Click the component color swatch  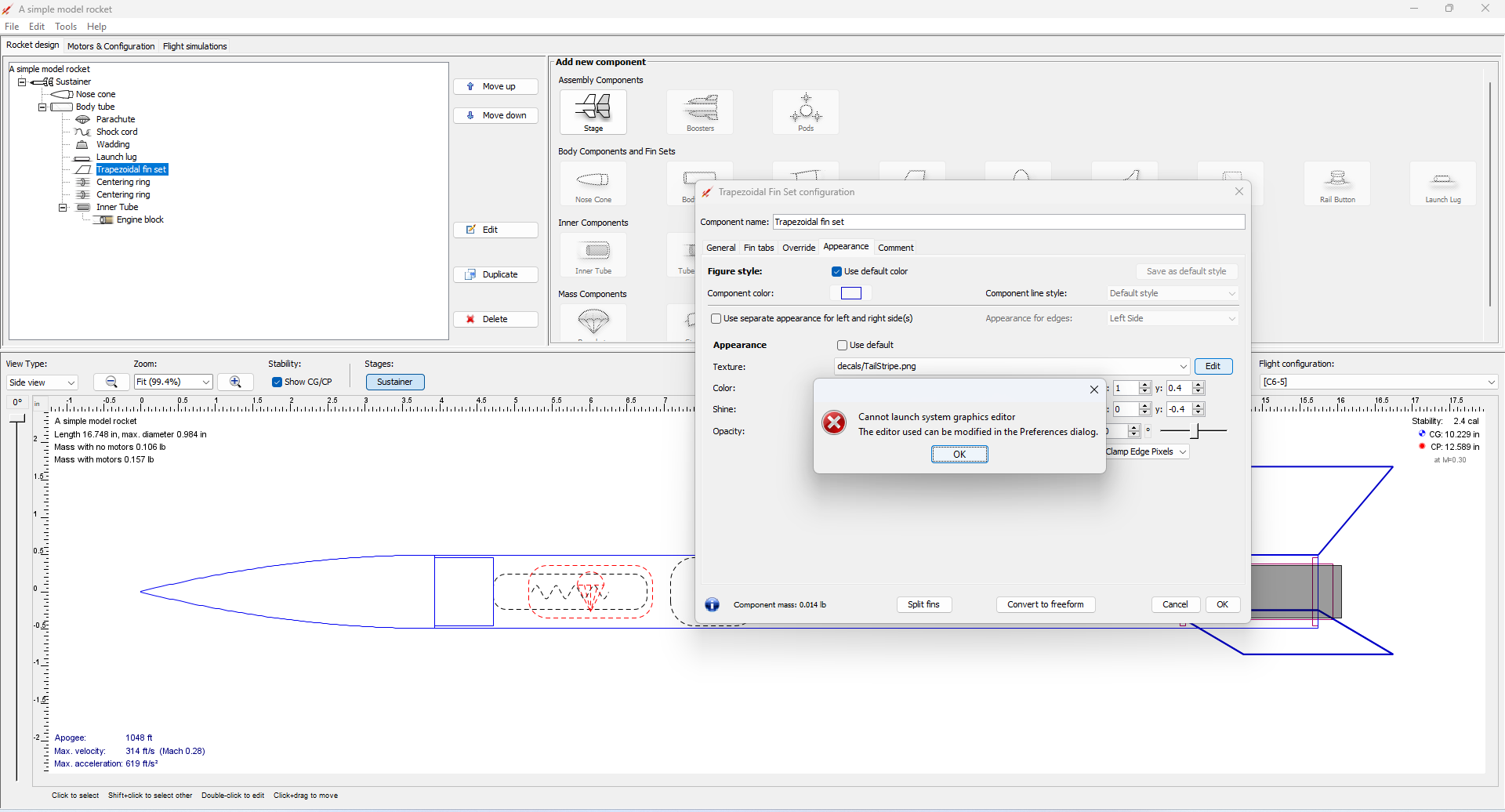click(x=852, y=292)
